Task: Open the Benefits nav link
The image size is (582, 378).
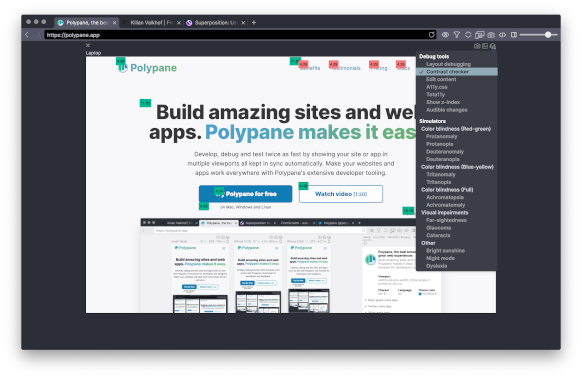Action: [x=310, y=68]
